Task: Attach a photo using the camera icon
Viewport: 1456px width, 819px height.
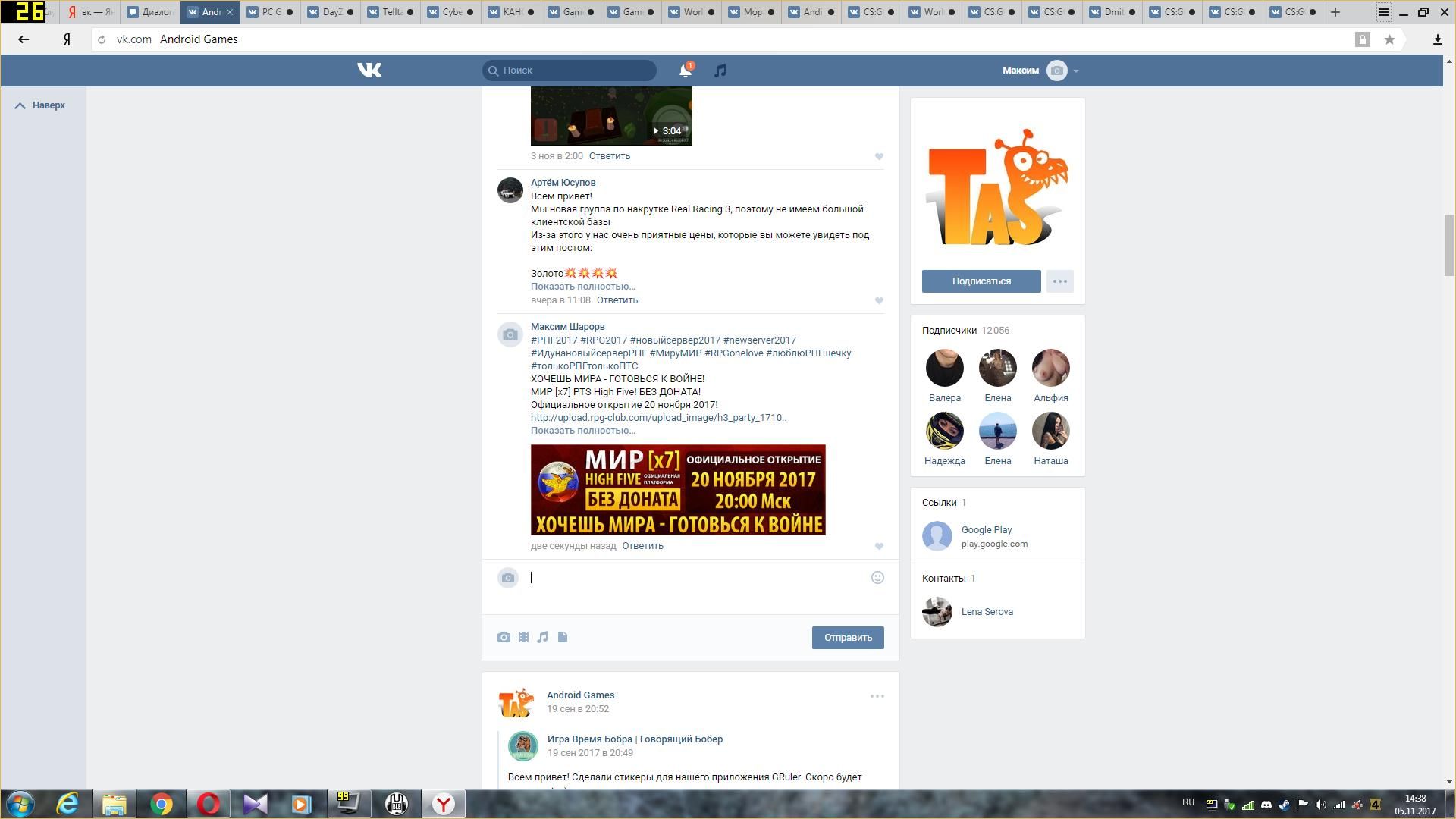Action: (x=504, y=638)
